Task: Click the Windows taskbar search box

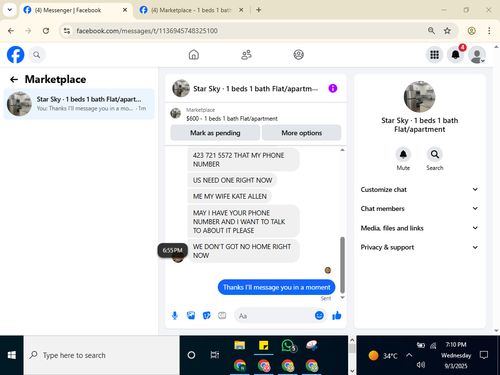Action: click(102, 355)
